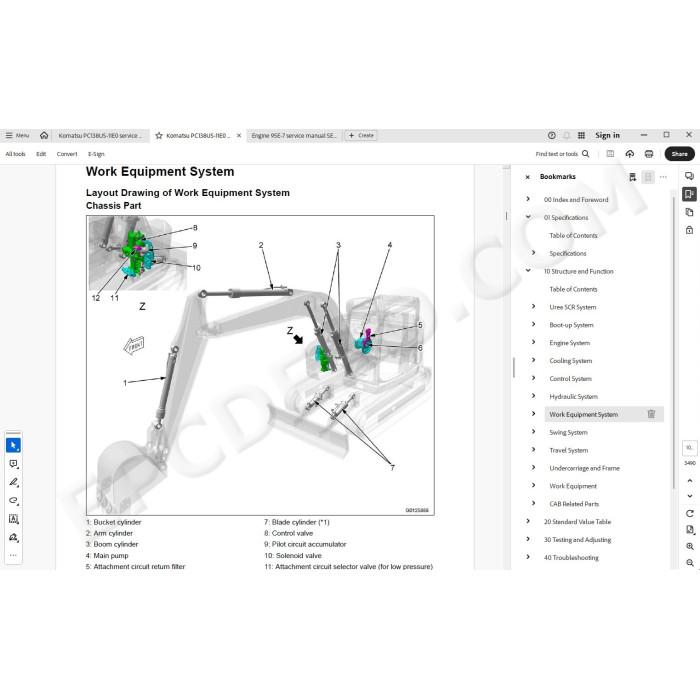Viewport: 700px width, 700px height.
Task: Open the notifications bell icon
Action: (x=567, y=135)
